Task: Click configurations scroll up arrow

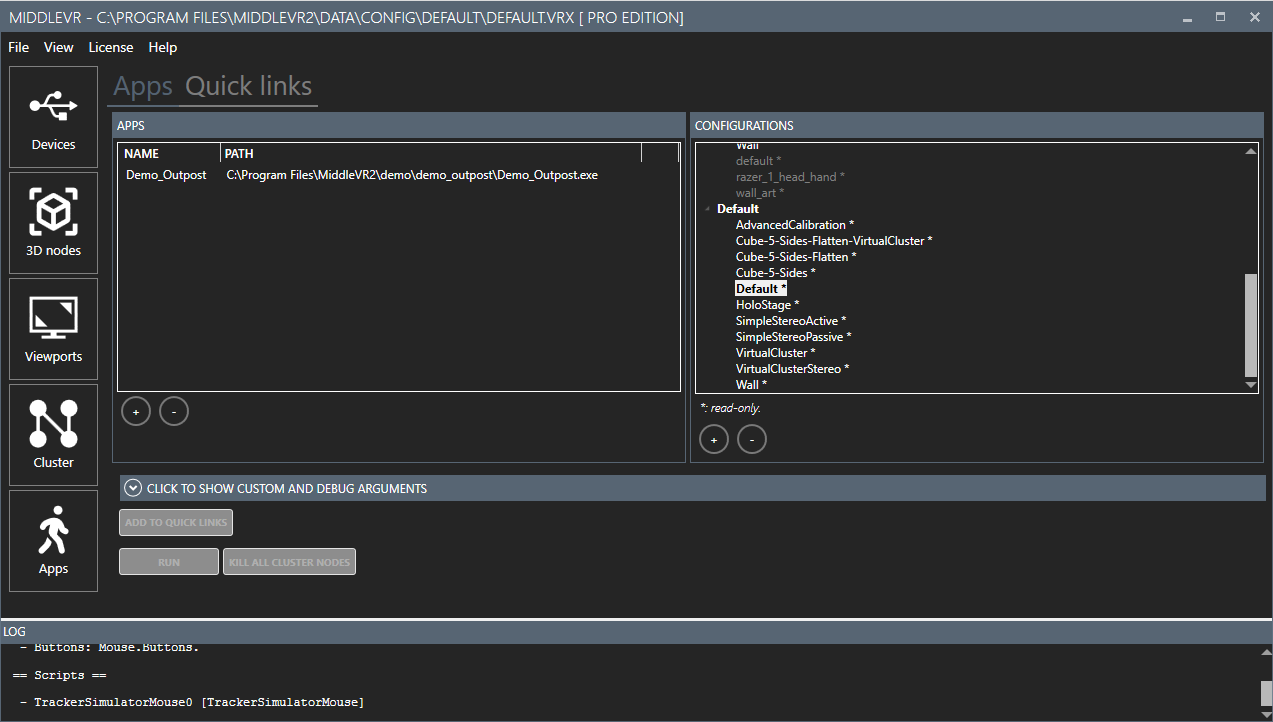Action: (x=1250, y=151)
